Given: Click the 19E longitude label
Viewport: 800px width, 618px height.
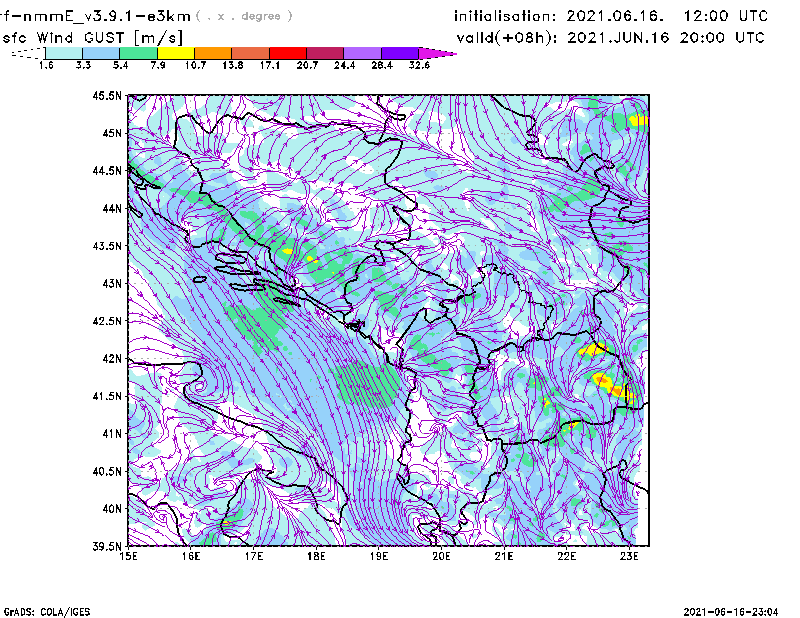Looking at the screenshot, I should point(379,556).
